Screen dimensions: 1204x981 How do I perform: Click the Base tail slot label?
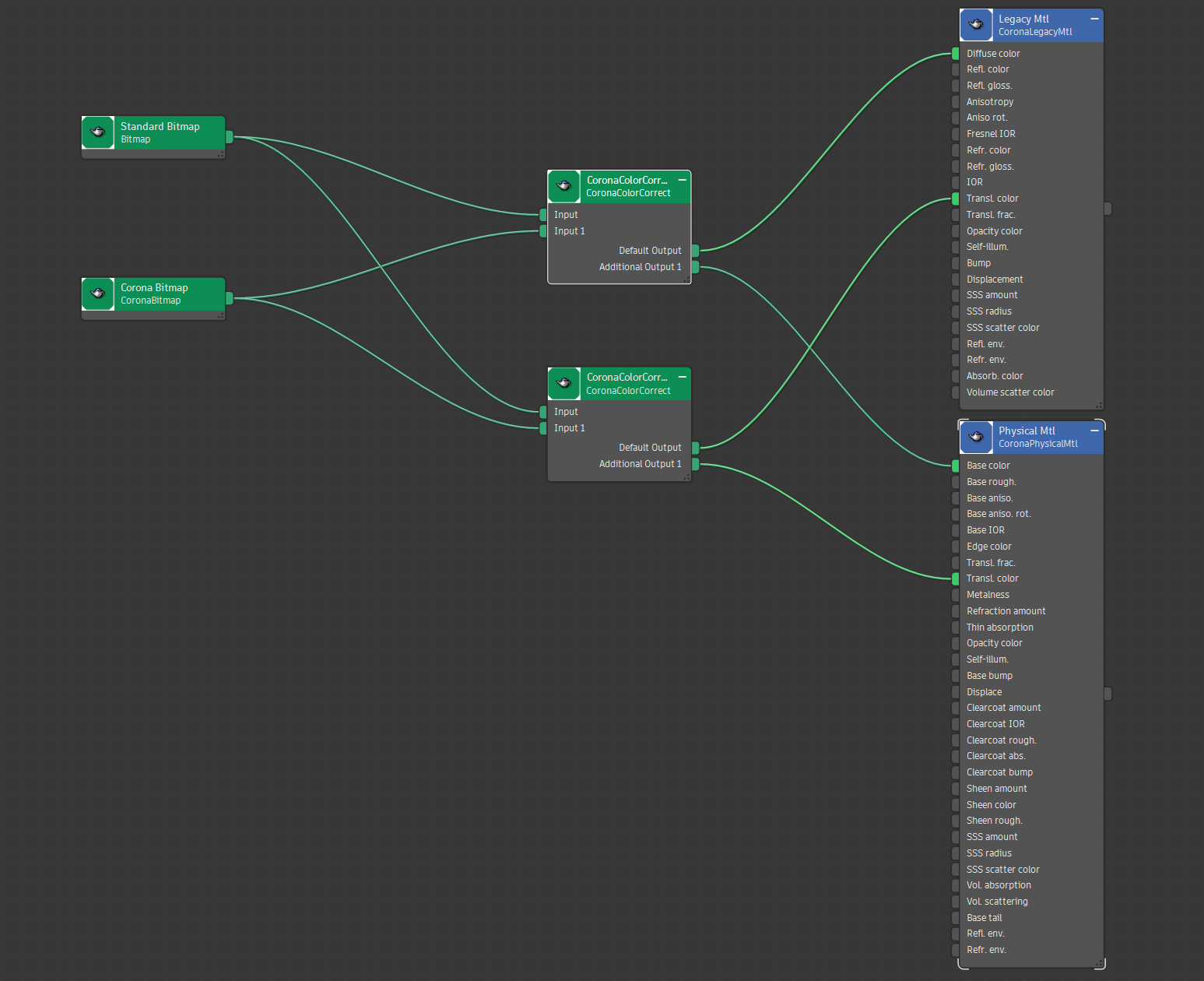[984, 918]
